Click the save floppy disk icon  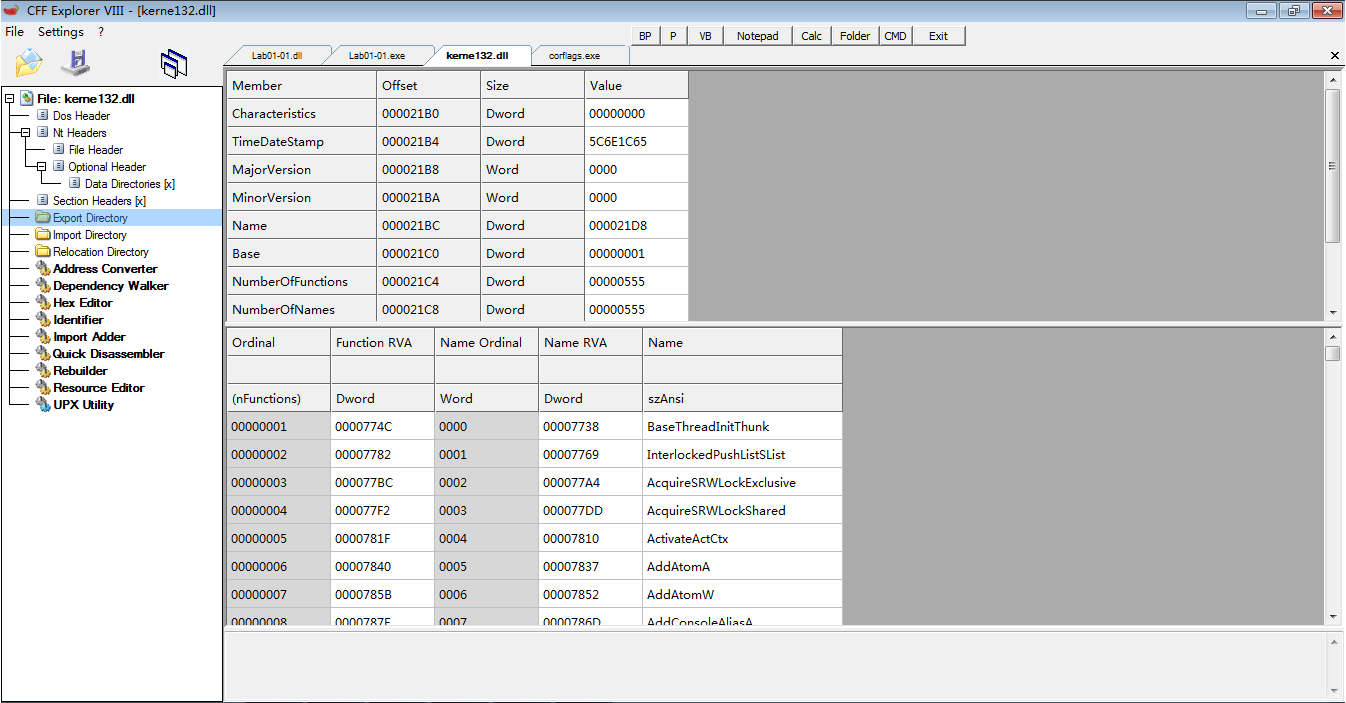point(75,64)
